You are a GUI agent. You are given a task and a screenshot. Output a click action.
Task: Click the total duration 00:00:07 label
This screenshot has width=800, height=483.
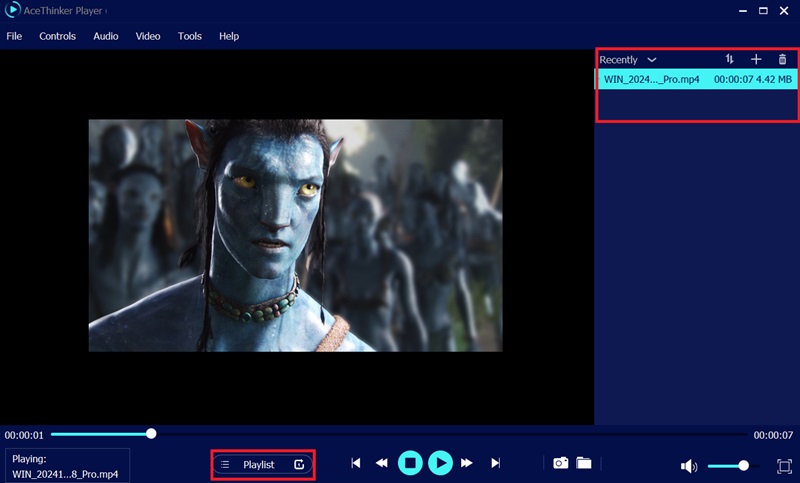[x=773, y=435]
